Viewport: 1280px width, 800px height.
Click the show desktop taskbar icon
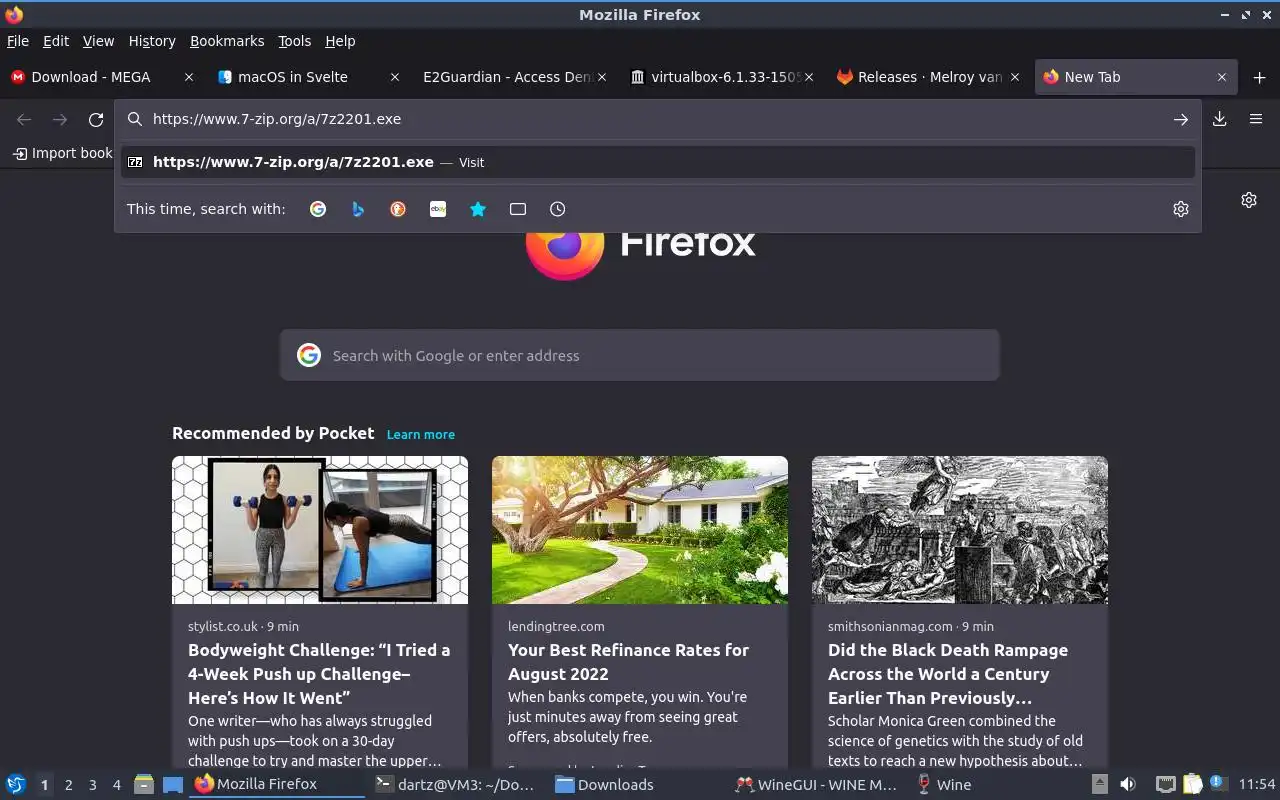point(173,784)
